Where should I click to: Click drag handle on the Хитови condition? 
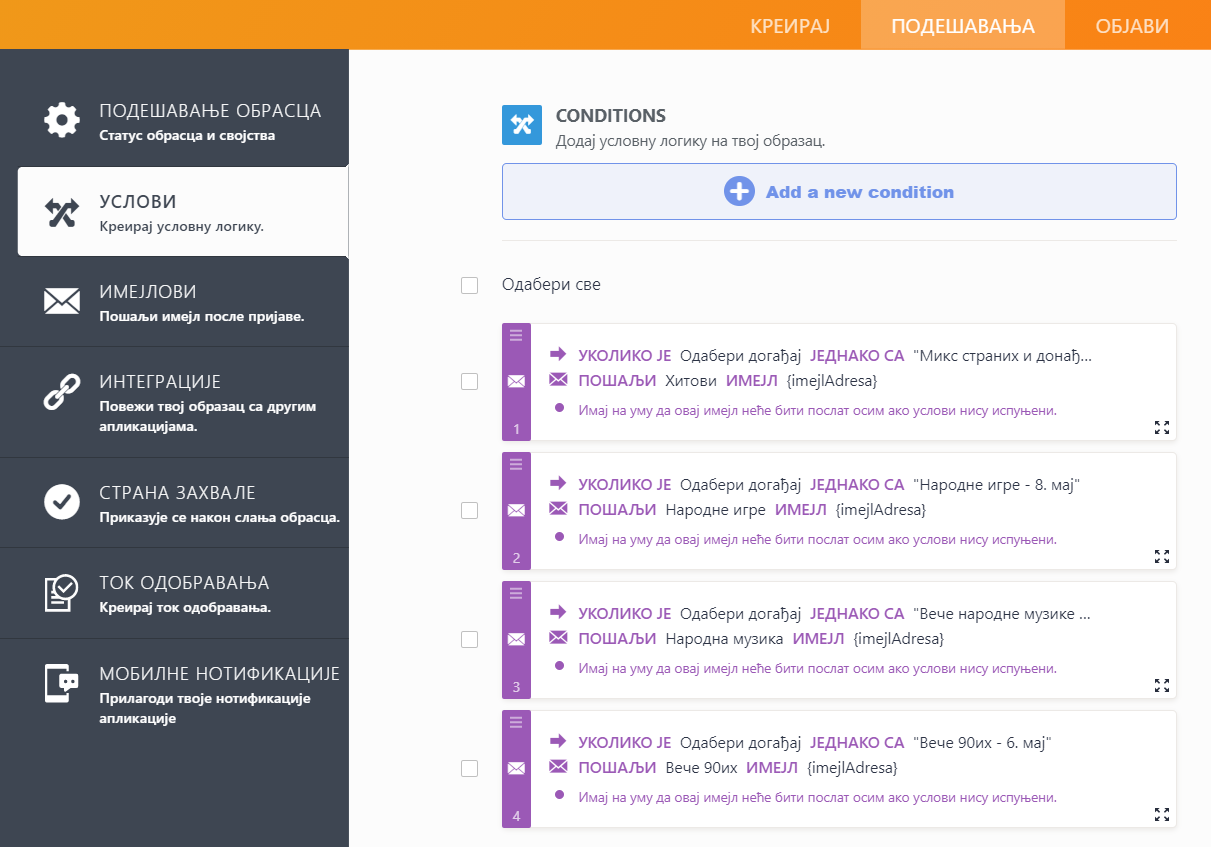(x=516, y=335)
